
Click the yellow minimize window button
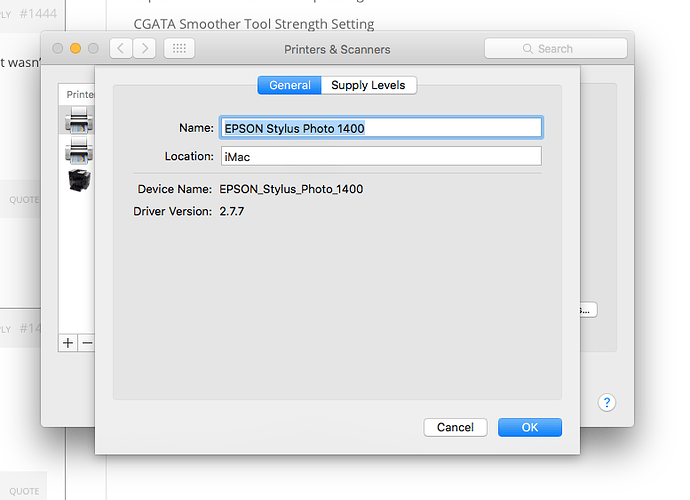pyautogui.click(x=75, y=48)
